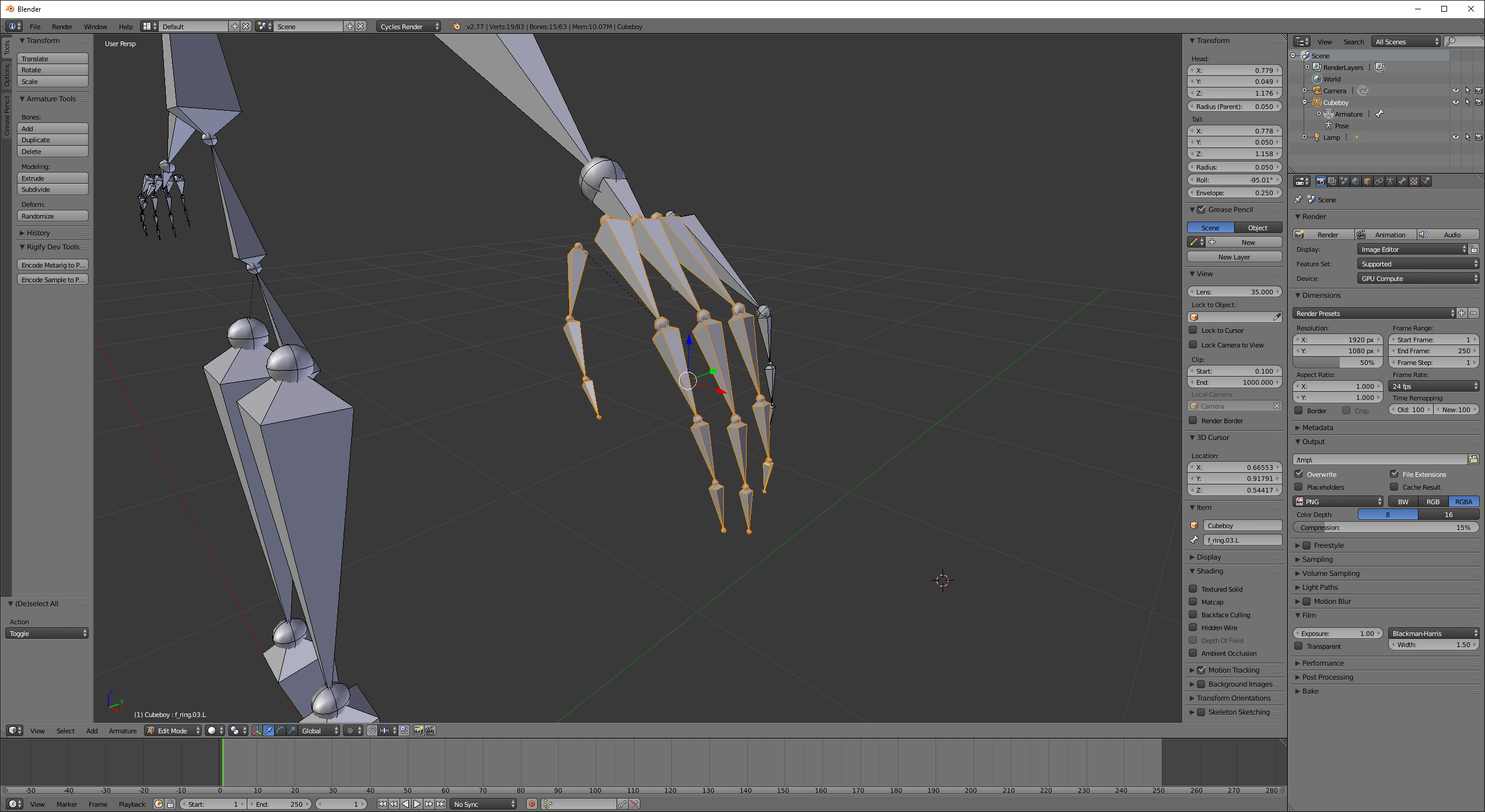Open the Render menu in top bar
The height and width of the screenshot is (812, 1485).
62,26
